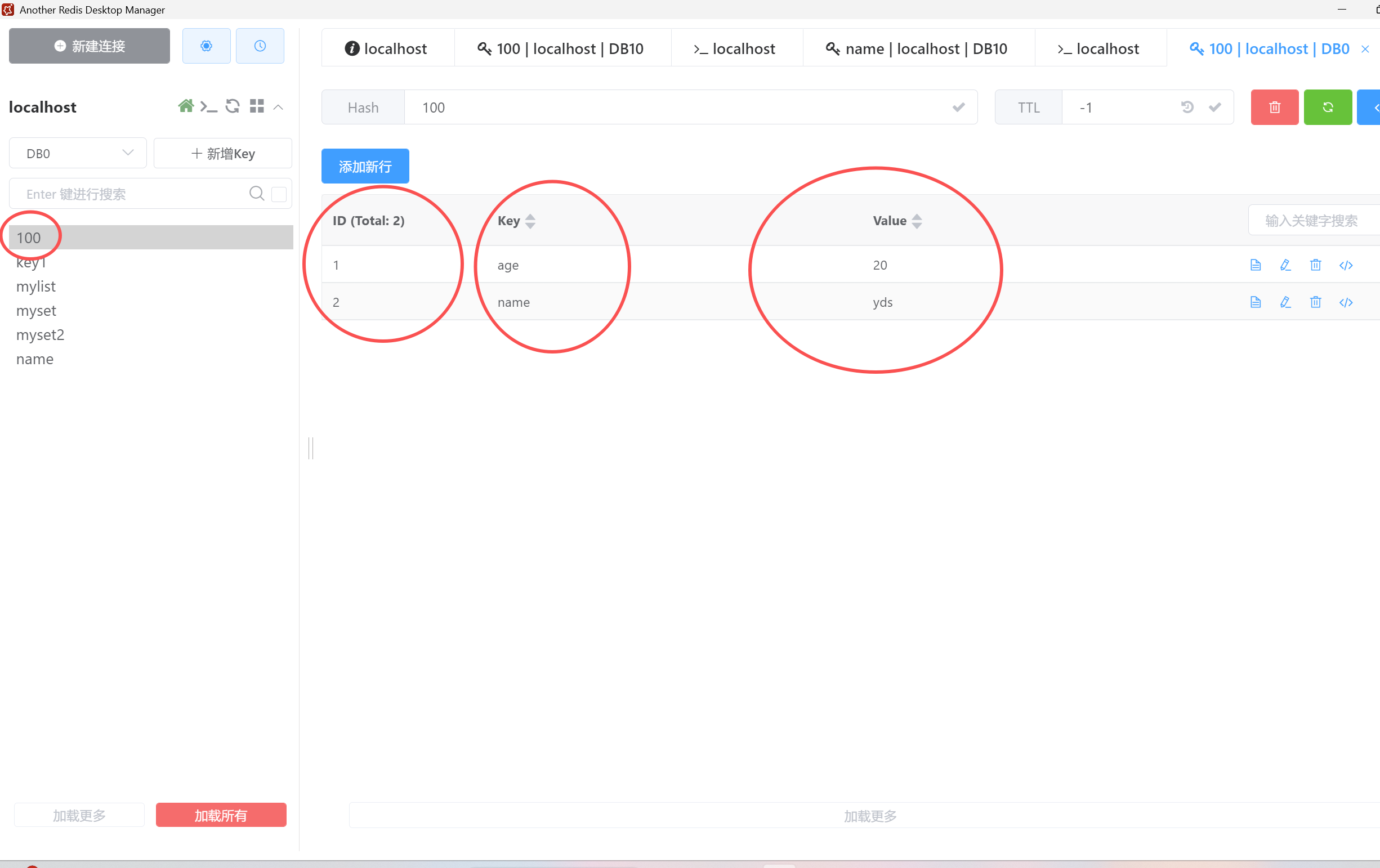View the age row full text document icon
Screen dimensions: 1380x868
point(1255,265)
